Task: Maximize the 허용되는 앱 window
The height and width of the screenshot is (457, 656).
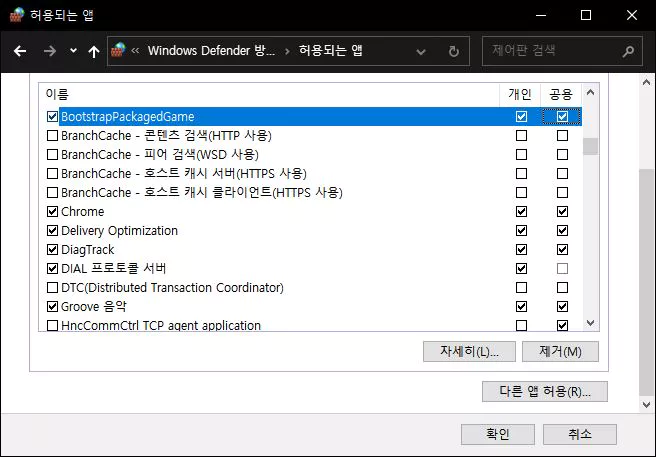Action: pos(586,15)
